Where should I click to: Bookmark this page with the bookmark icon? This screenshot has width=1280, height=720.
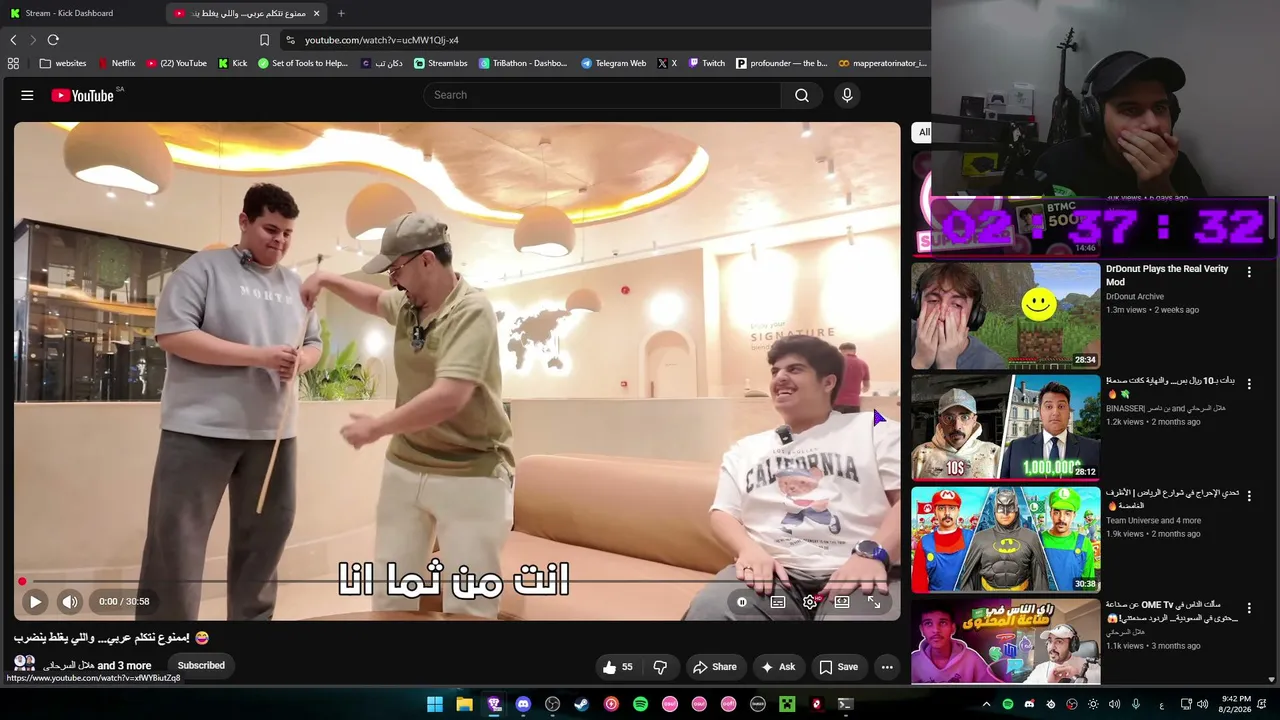coord(264,40)
